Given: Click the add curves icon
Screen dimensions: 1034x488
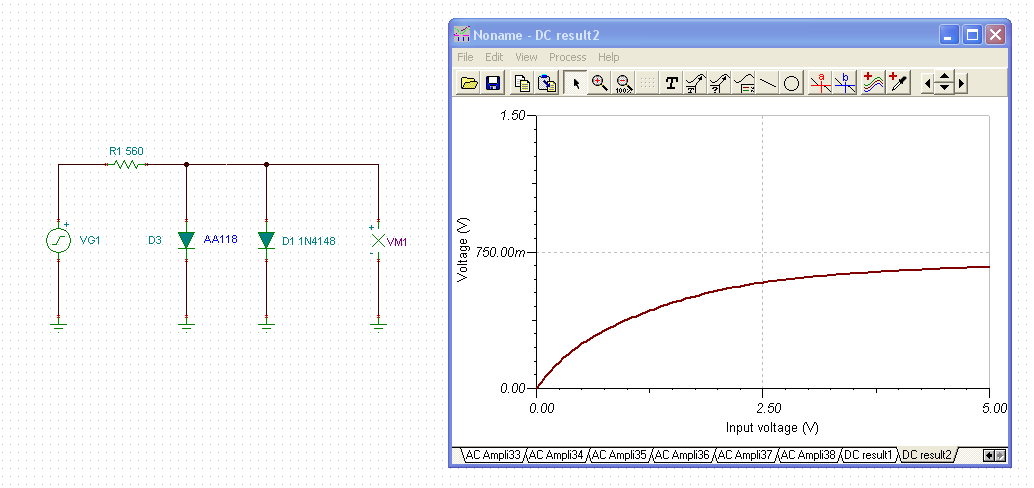Looking at the screenshot, I should 872,83.
